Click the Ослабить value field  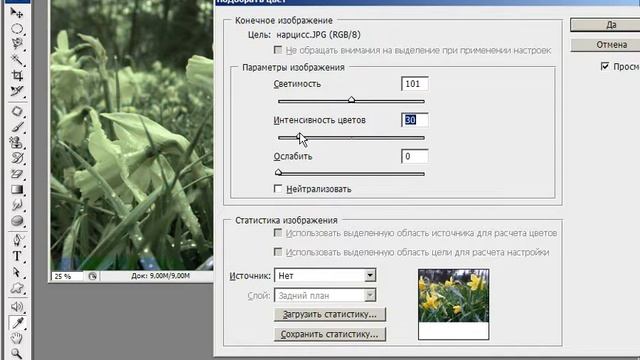tap(415, 156)
